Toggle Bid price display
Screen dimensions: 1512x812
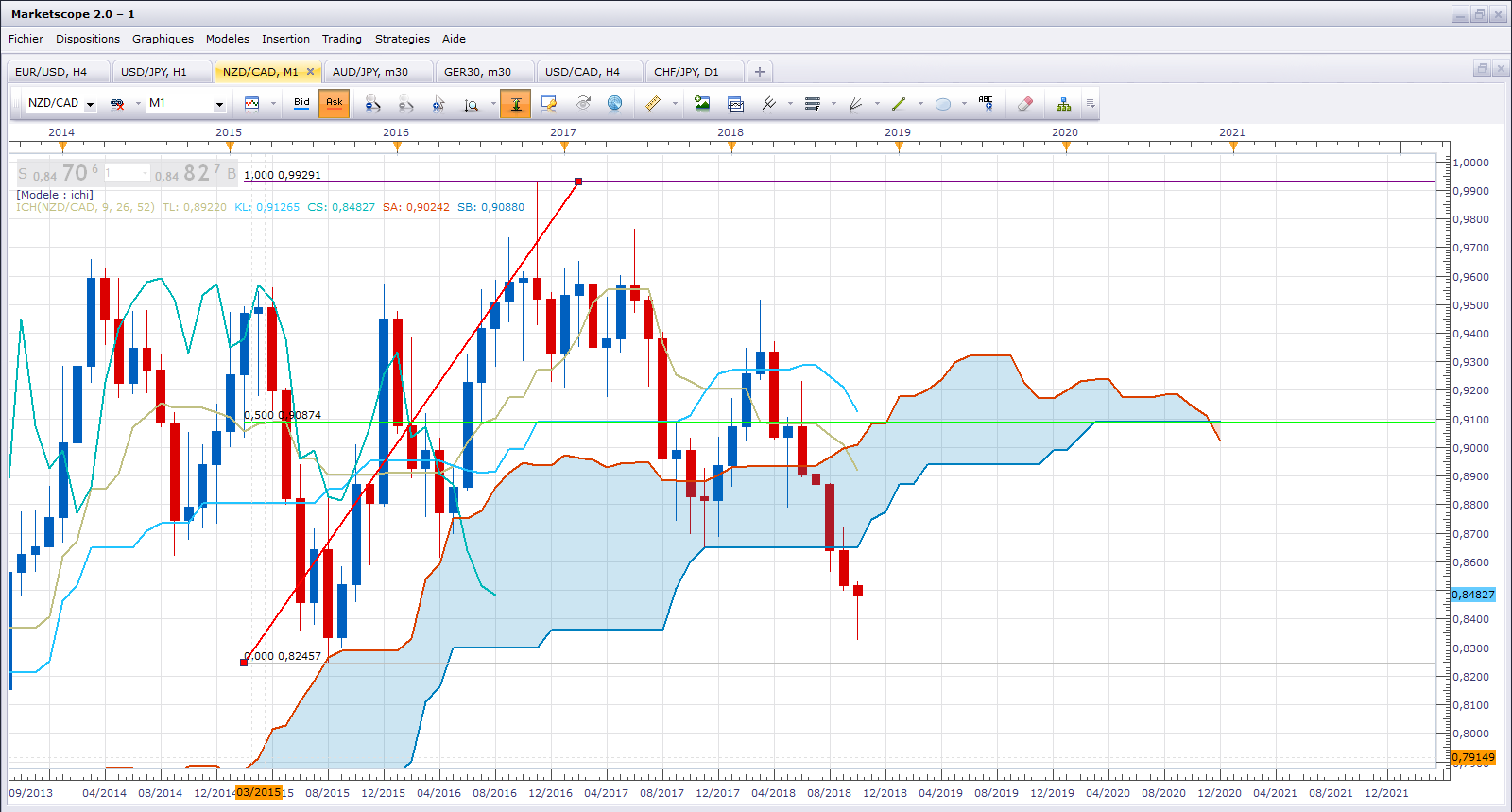coord(301,103)
